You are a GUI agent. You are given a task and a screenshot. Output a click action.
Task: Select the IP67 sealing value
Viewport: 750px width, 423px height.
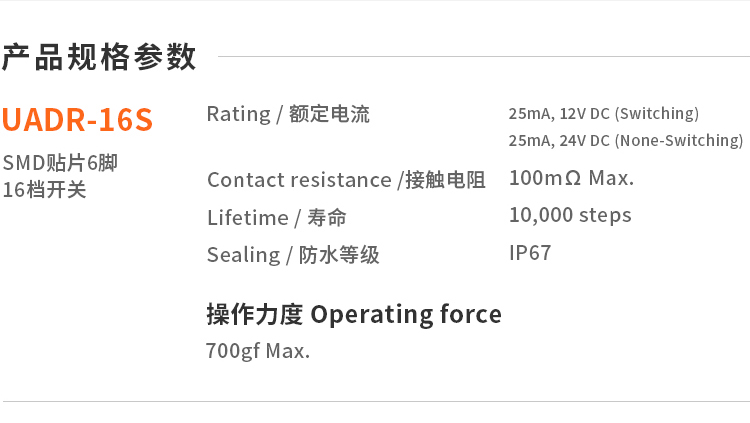tap(530, 253)
